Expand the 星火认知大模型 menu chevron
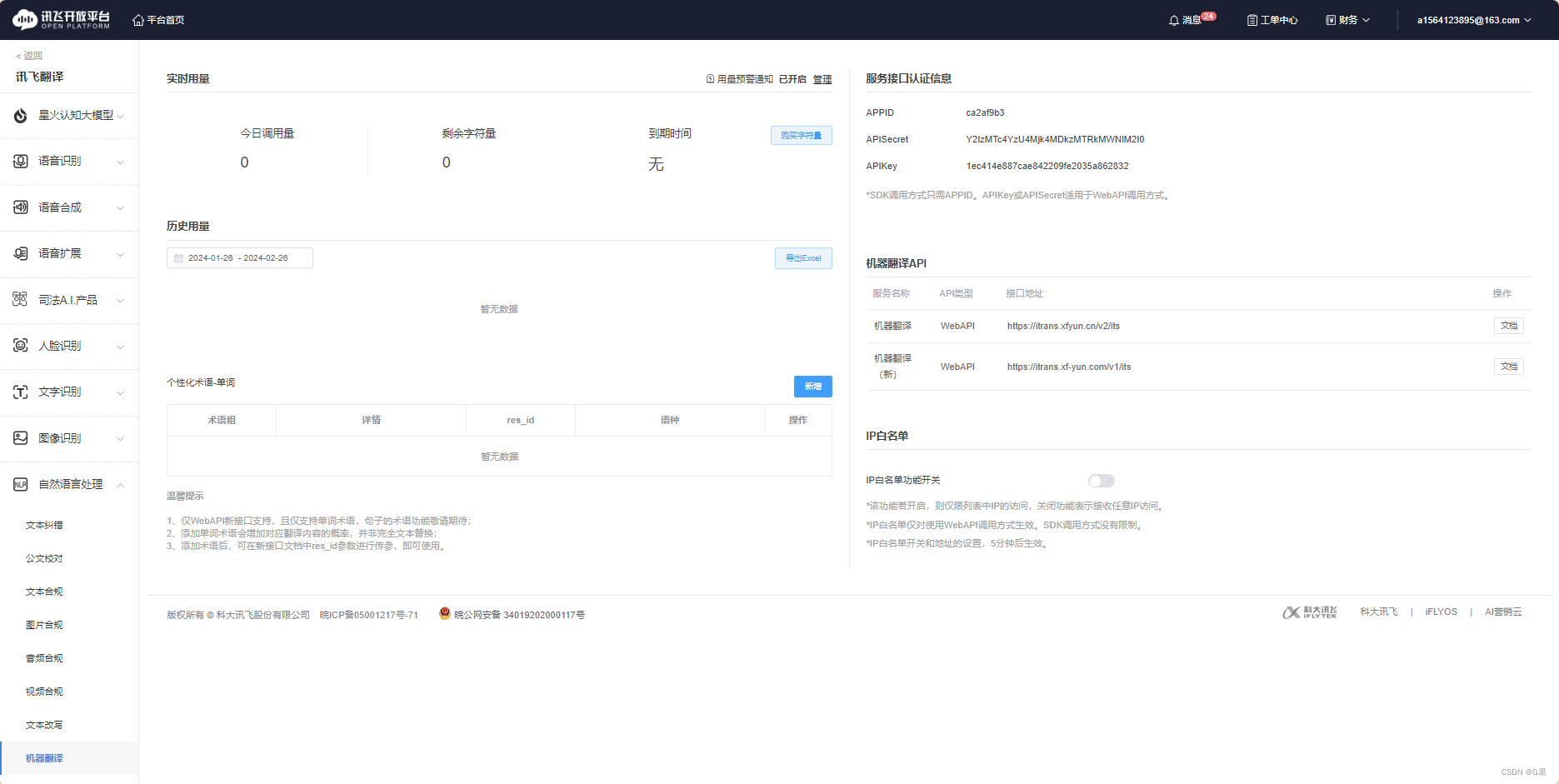1559x784 pixels. (x=121, y=117)
